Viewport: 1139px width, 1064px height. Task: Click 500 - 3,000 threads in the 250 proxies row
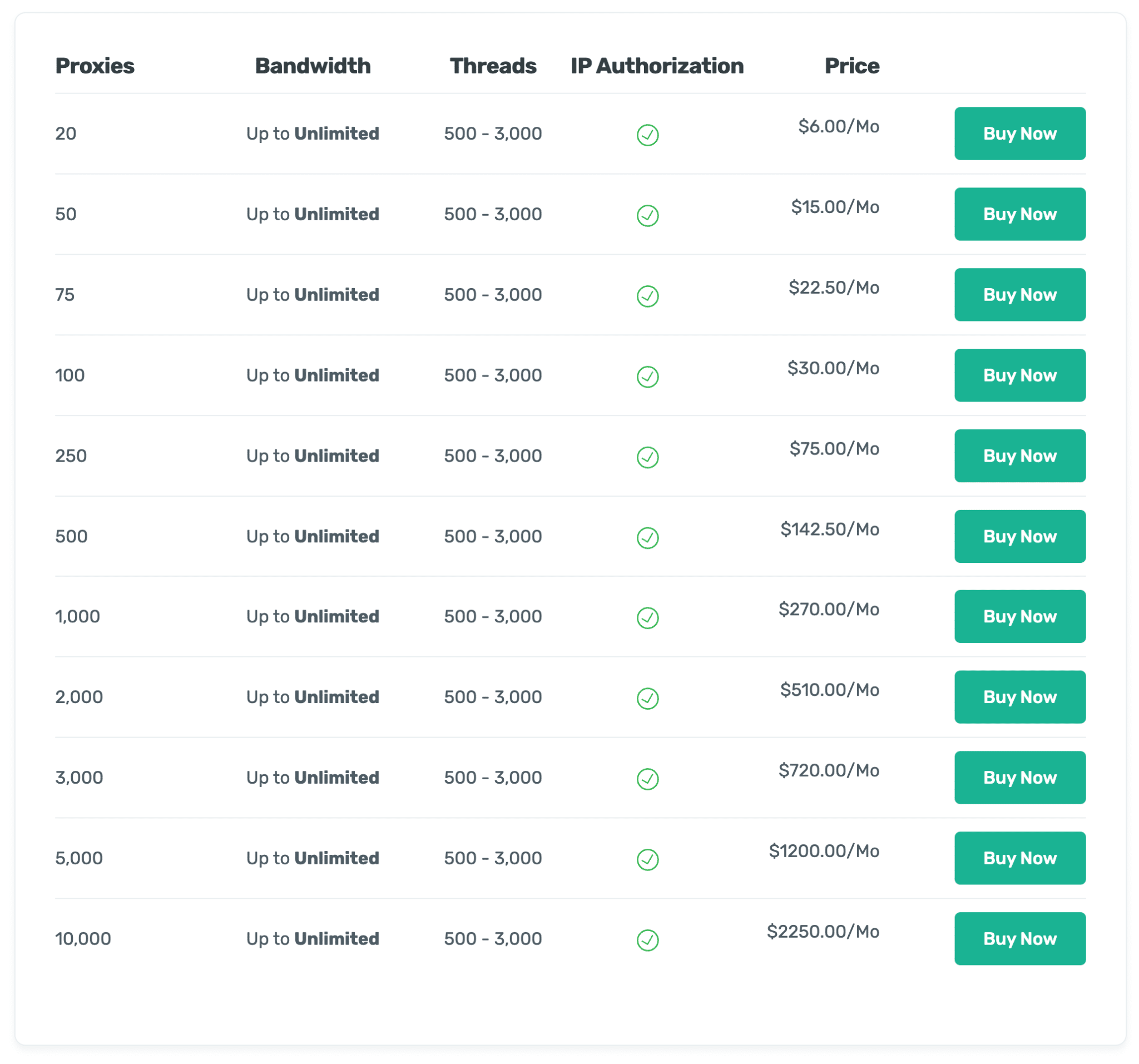pos(493,456)
